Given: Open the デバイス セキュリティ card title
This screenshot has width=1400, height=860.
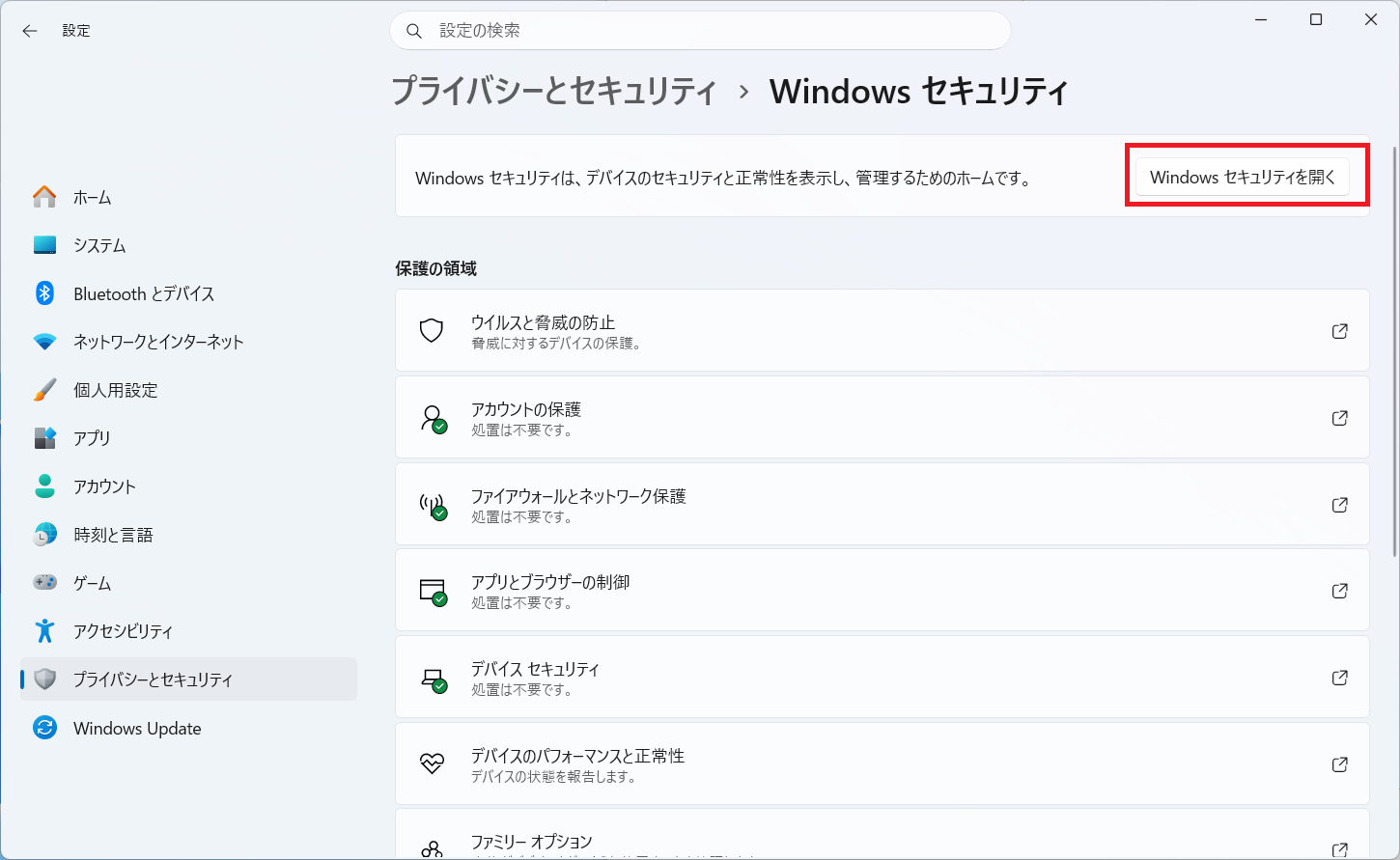Looking at the screenshot, I should pos(535,669).
